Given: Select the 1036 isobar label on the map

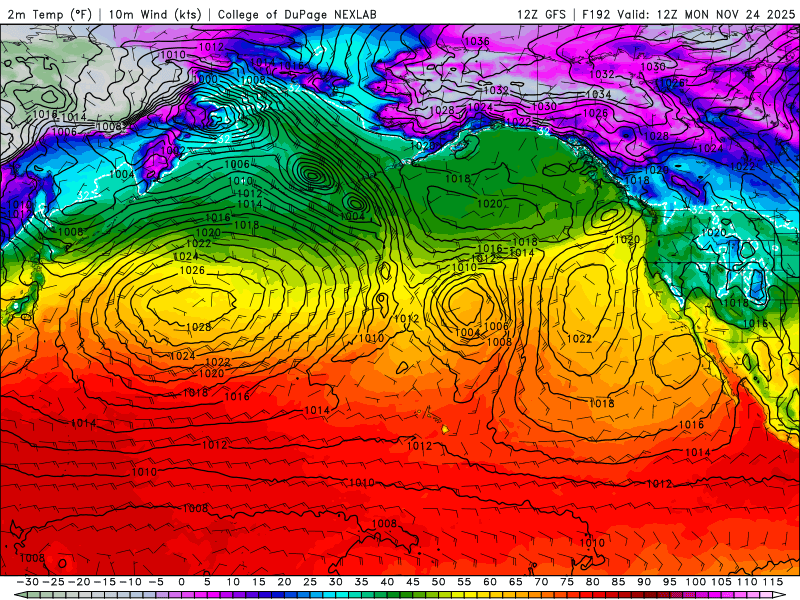Looking at the screenshot, I should coord(477,41).
